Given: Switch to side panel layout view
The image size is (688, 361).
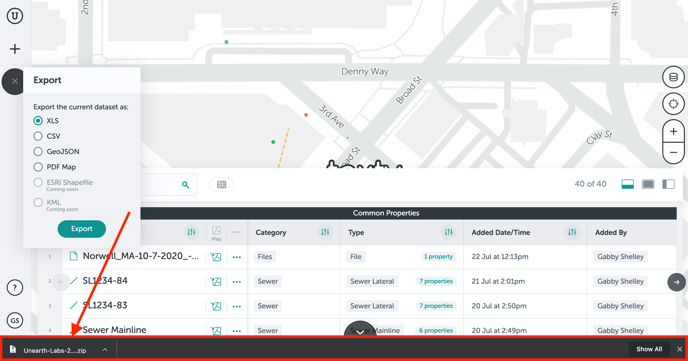Looking at the screenshot, I should [668, 184].
